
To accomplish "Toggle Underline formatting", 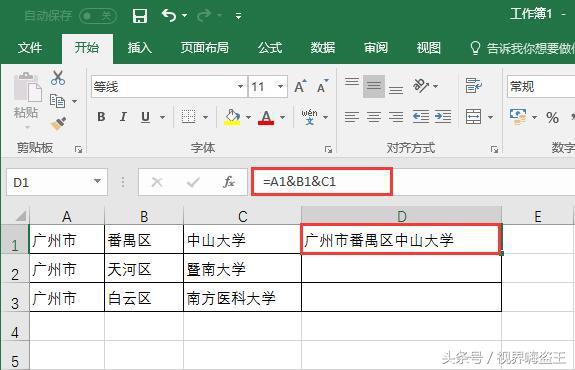I will pos(146,117).
